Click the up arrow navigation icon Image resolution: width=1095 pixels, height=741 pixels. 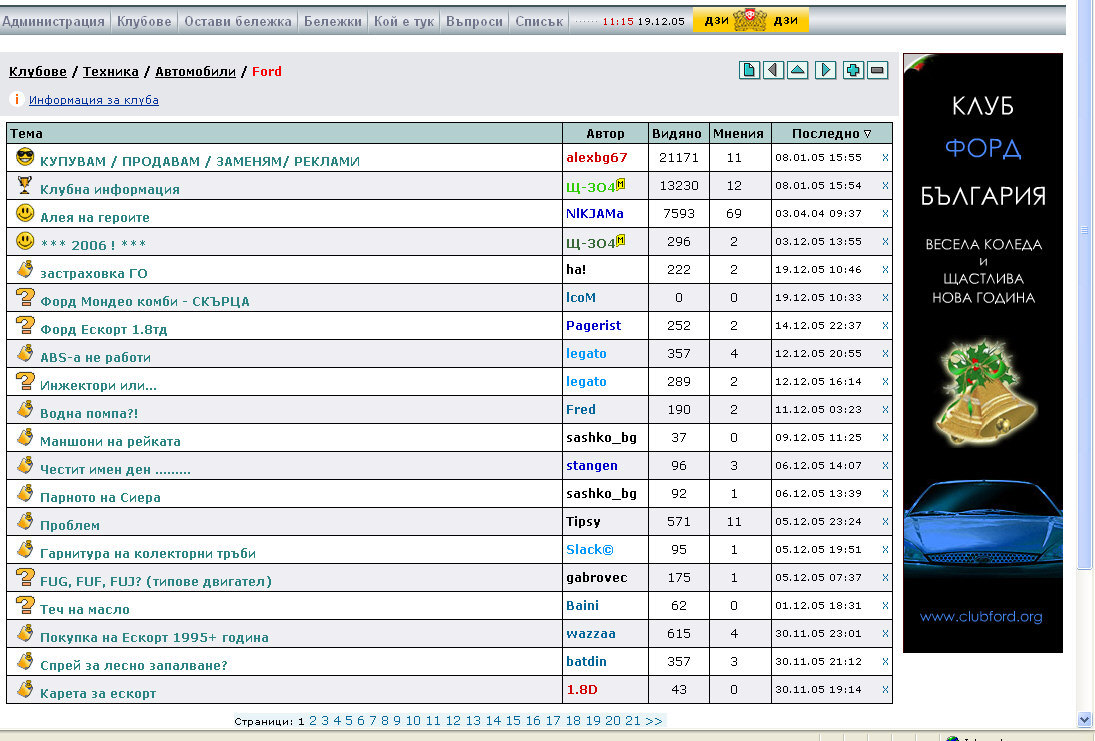(798, 70)
